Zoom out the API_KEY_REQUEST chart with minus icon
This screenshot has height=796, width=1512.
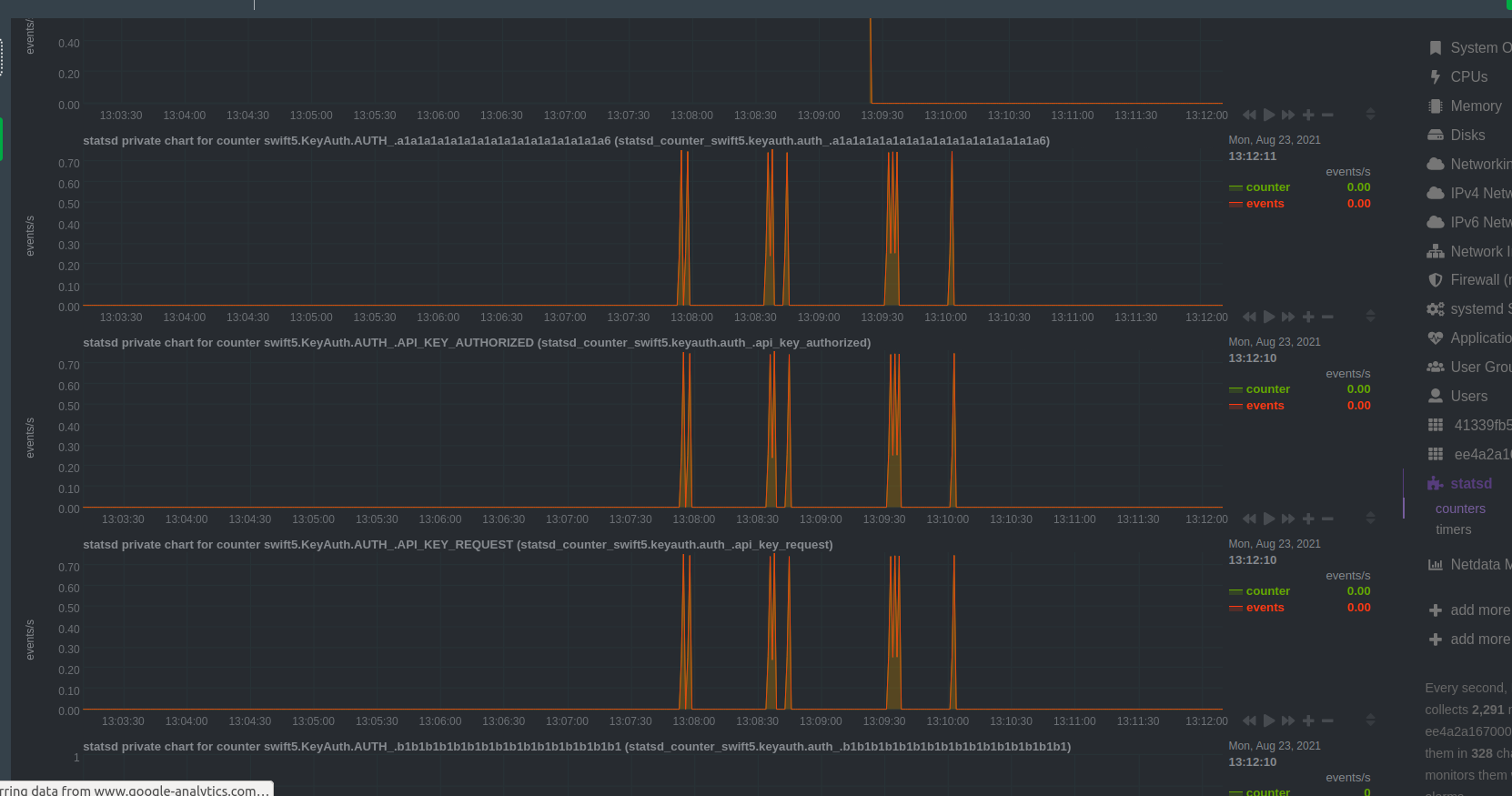[1327, 720]
